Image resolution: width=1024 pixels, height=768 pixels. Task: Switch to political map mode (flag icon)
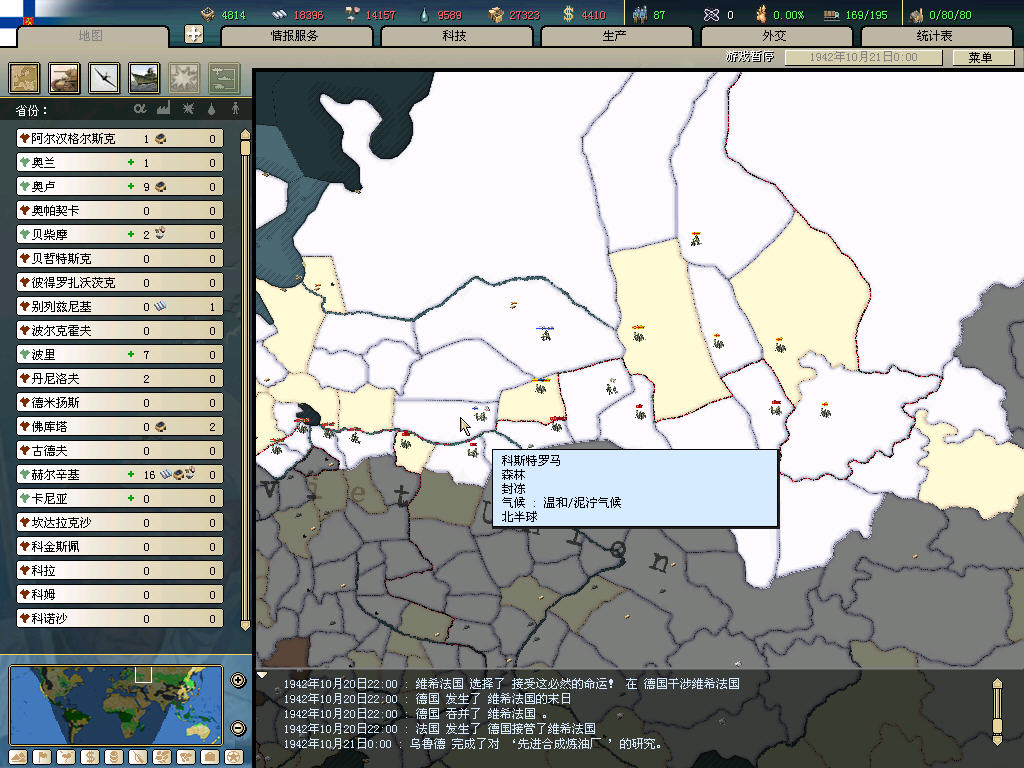(x=42, y=757)
